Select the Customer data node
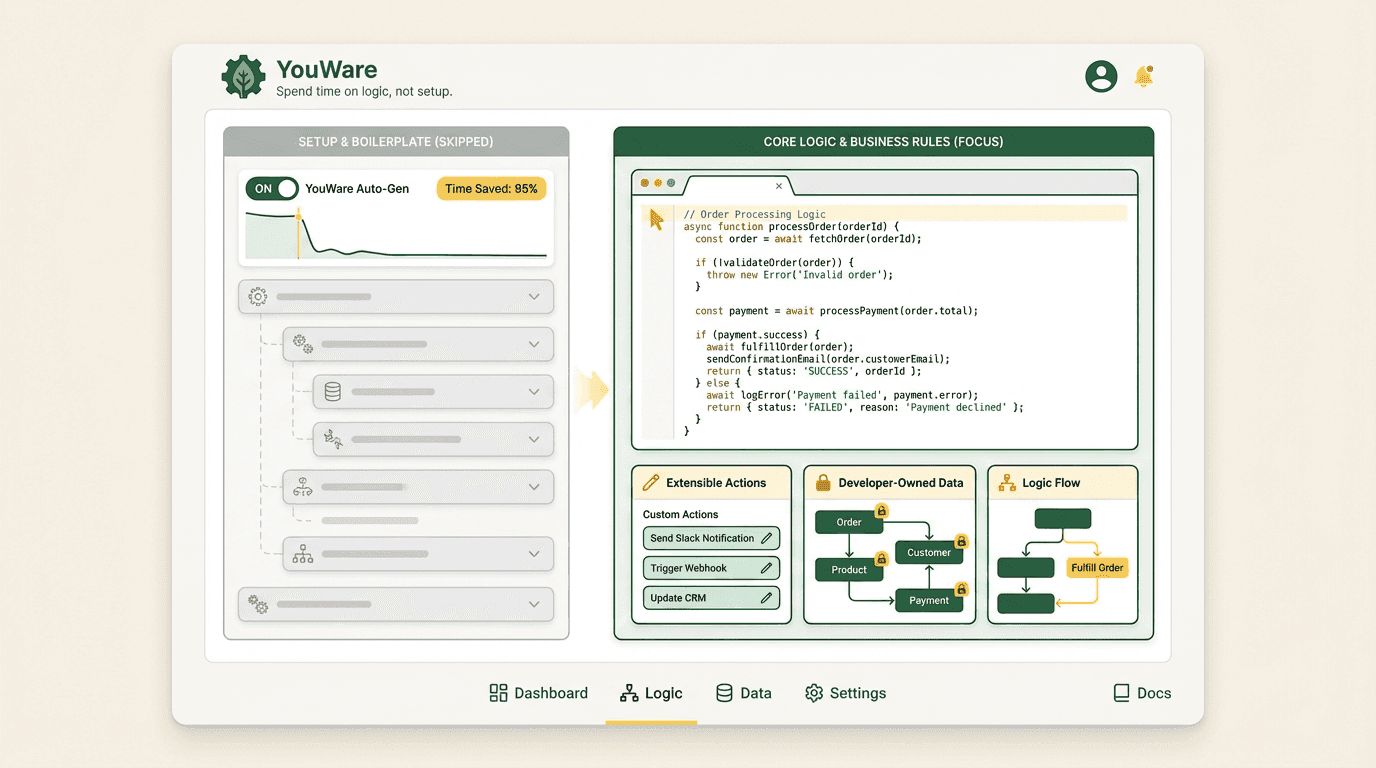Viewport: 1376px width, 768px height. coord(929,552)
